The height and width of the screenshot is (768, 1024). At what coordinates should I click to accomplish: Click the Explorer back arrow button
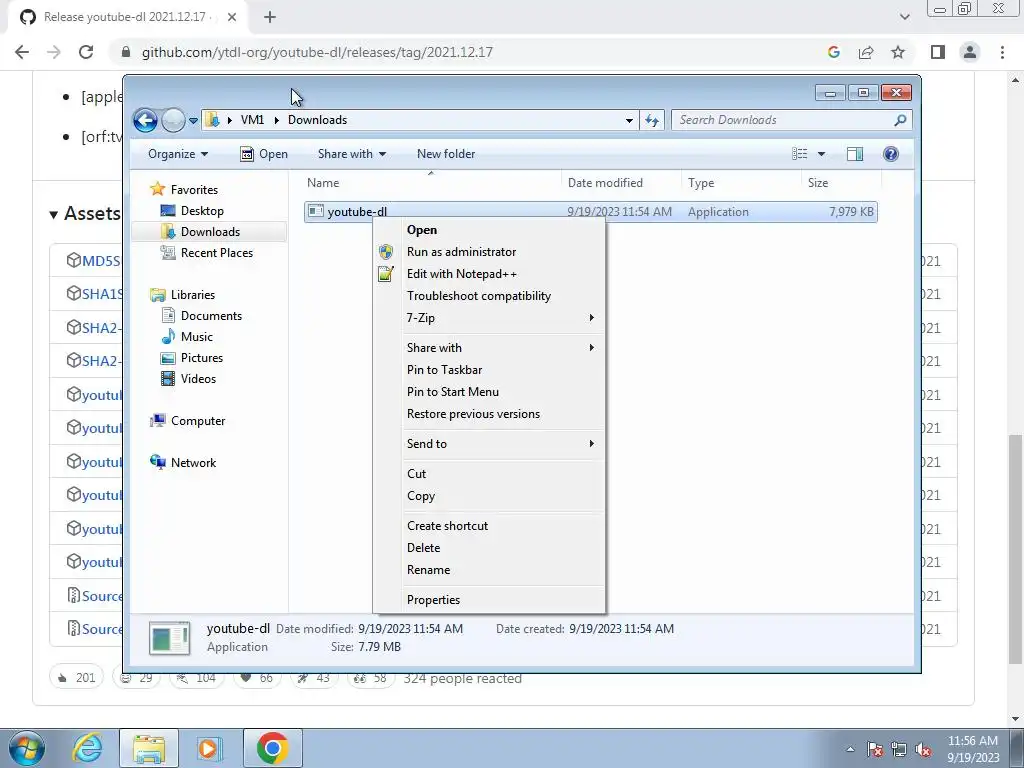click(145, 120)
